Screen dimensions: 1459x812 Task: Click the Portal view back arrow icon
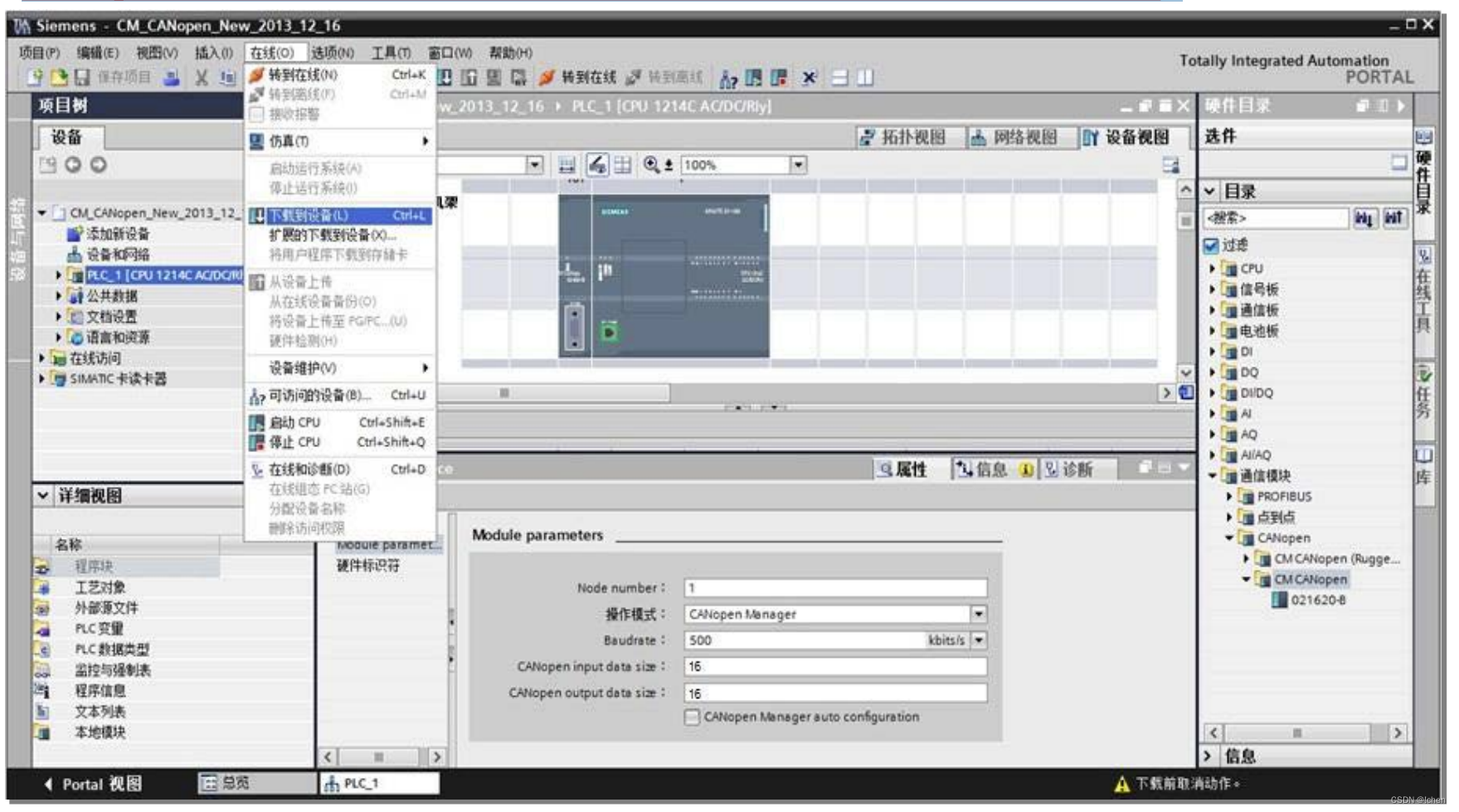[x=48, y=784]
